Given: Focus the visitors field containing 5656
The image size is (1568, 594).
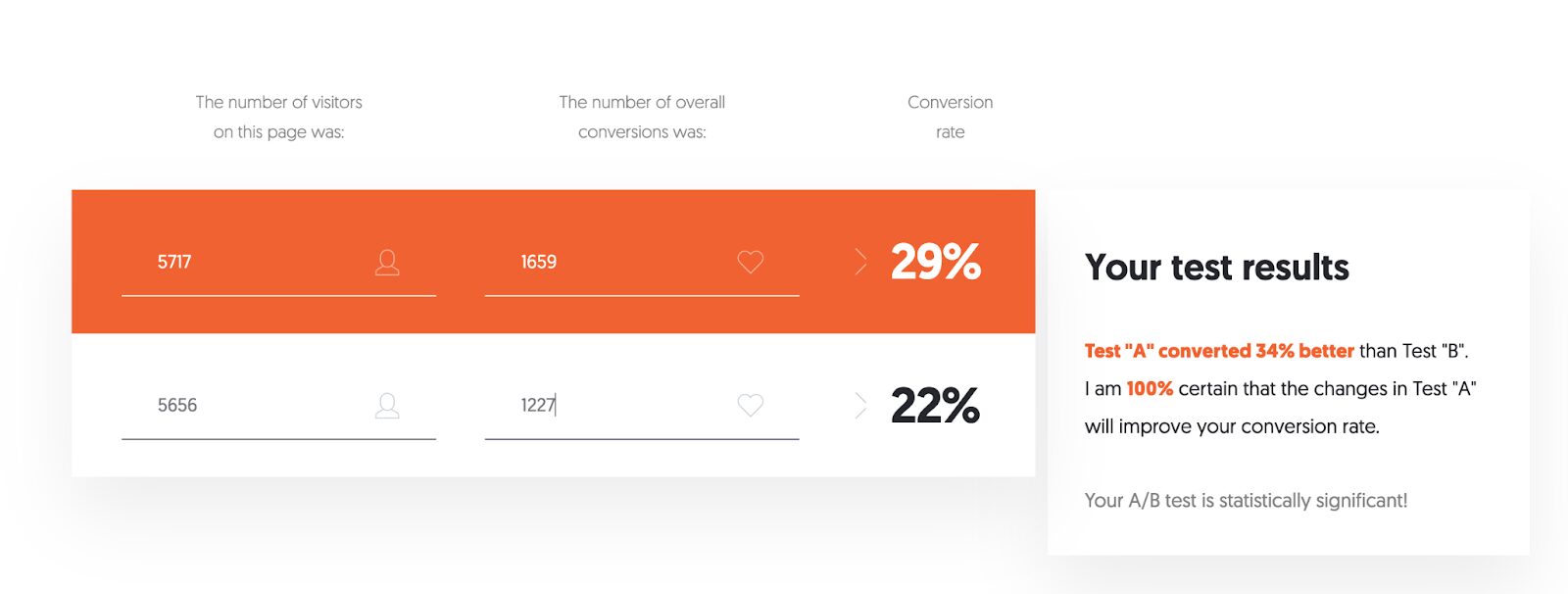Looking at the screenshot, I should pos(278,406).
